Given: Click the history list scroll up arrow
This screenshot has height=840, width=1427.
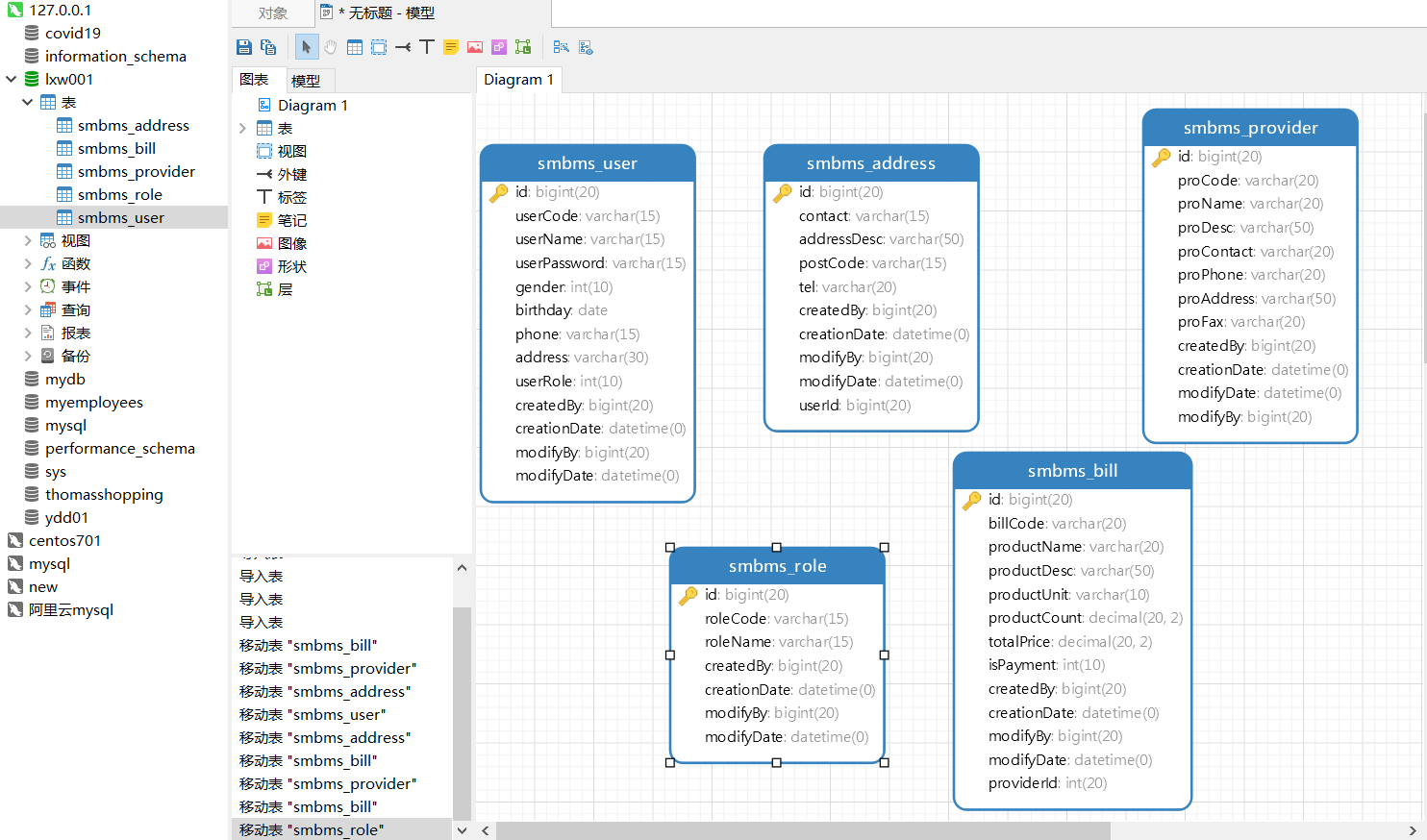Looking at the screenshot, I should pyautogui.click(x=462, y=567).
